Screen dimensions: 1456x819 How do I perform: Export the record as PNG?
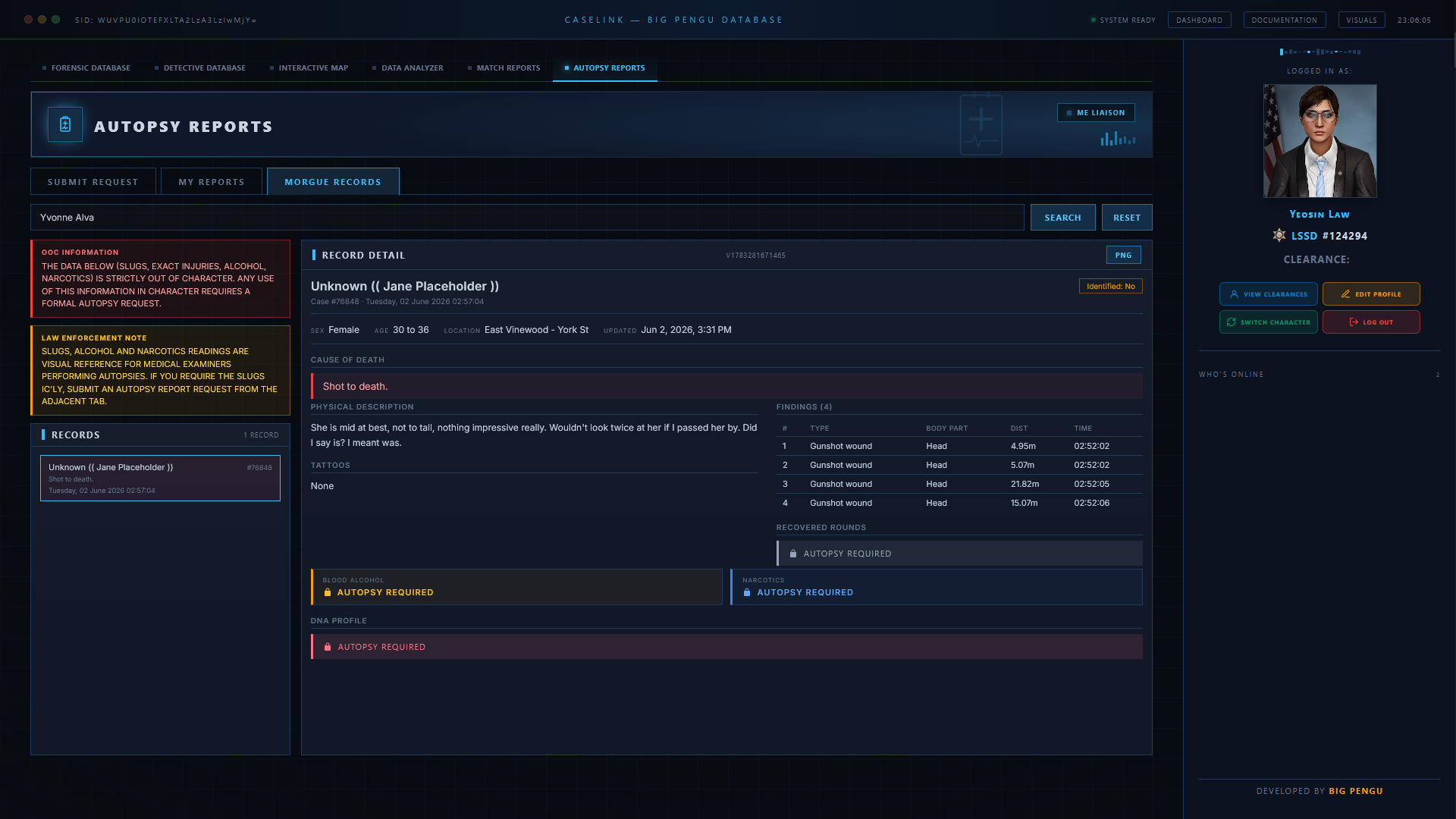pyautogui.click(x=1123, y=256)
